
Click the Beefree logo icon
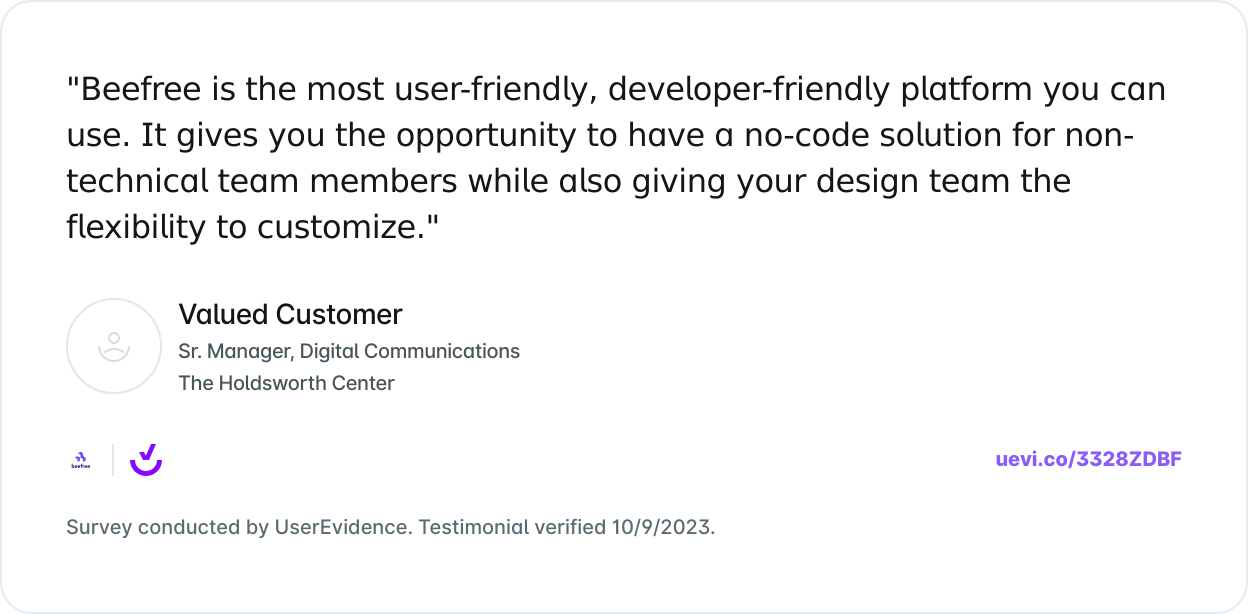coord(80,460)
